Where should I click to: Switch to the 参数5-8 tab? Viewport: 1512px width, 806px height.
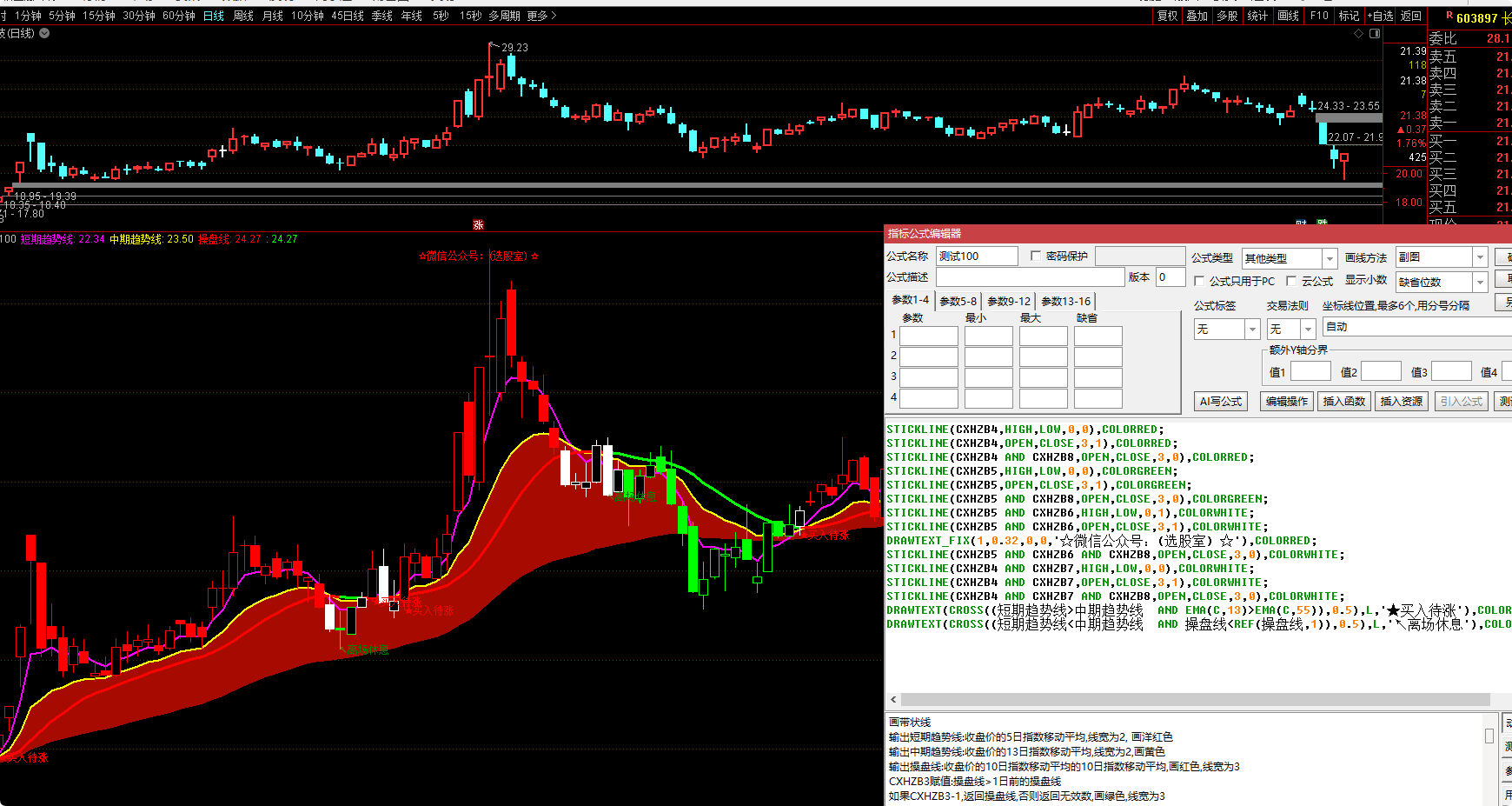[x=958, y=302]
